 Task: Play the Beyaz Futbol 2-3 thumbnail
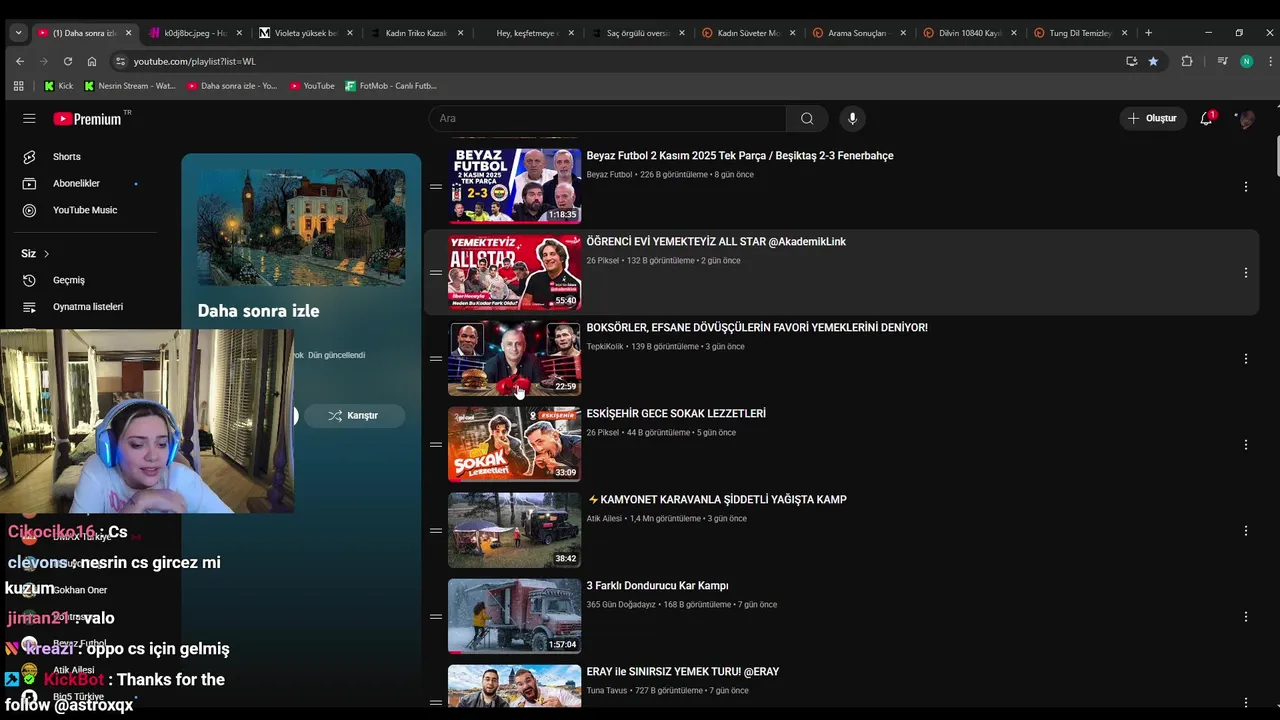click(x=514, y=186)
